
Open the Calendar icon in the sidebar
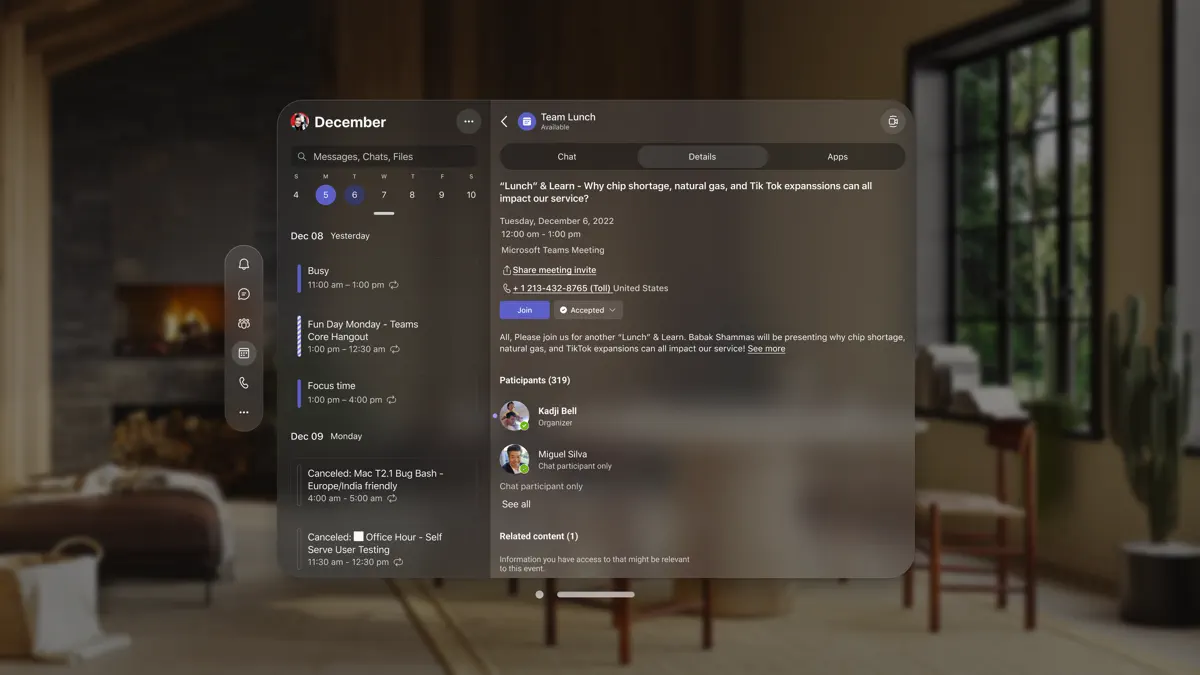pyautogui.click(x=243, y=352)
